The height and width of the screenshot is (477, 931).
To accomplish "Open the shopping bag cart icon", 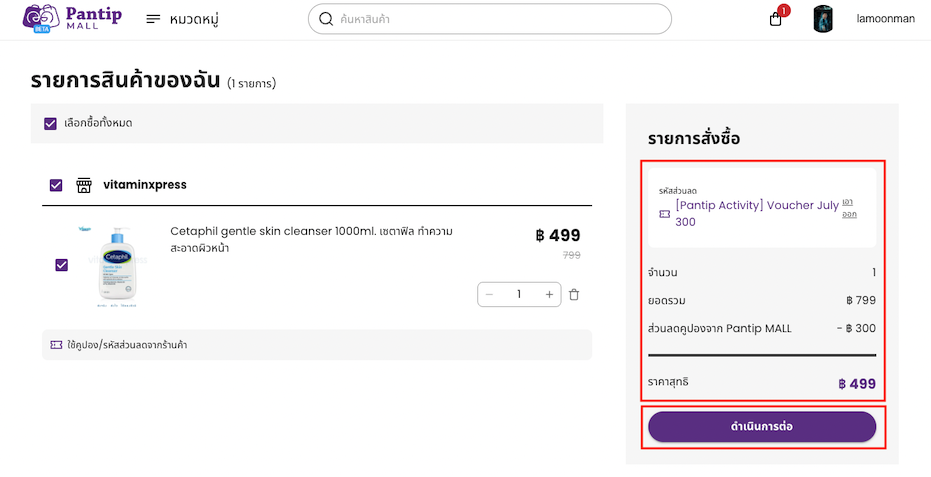I will coord(775,20).
